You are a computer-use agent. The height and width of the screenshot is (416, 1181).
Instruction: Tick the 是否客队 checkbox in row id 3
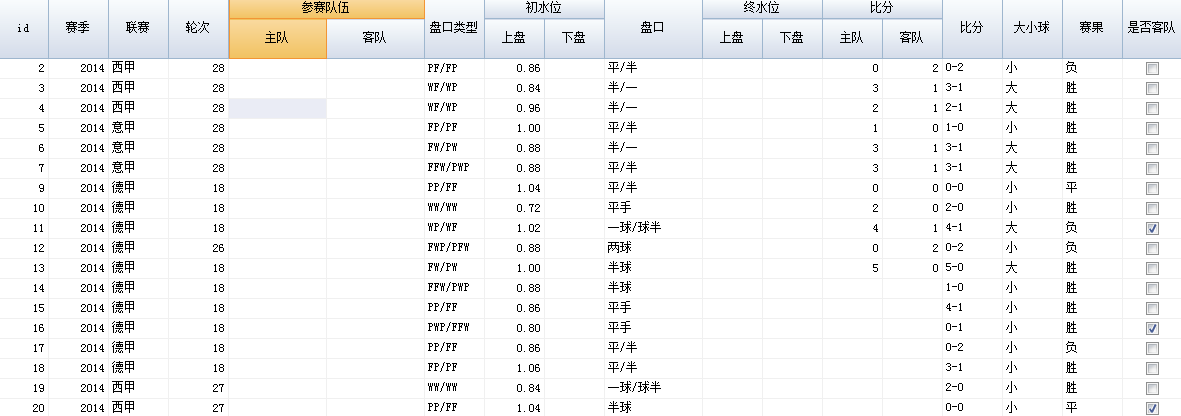click(x=1152, y=89)
